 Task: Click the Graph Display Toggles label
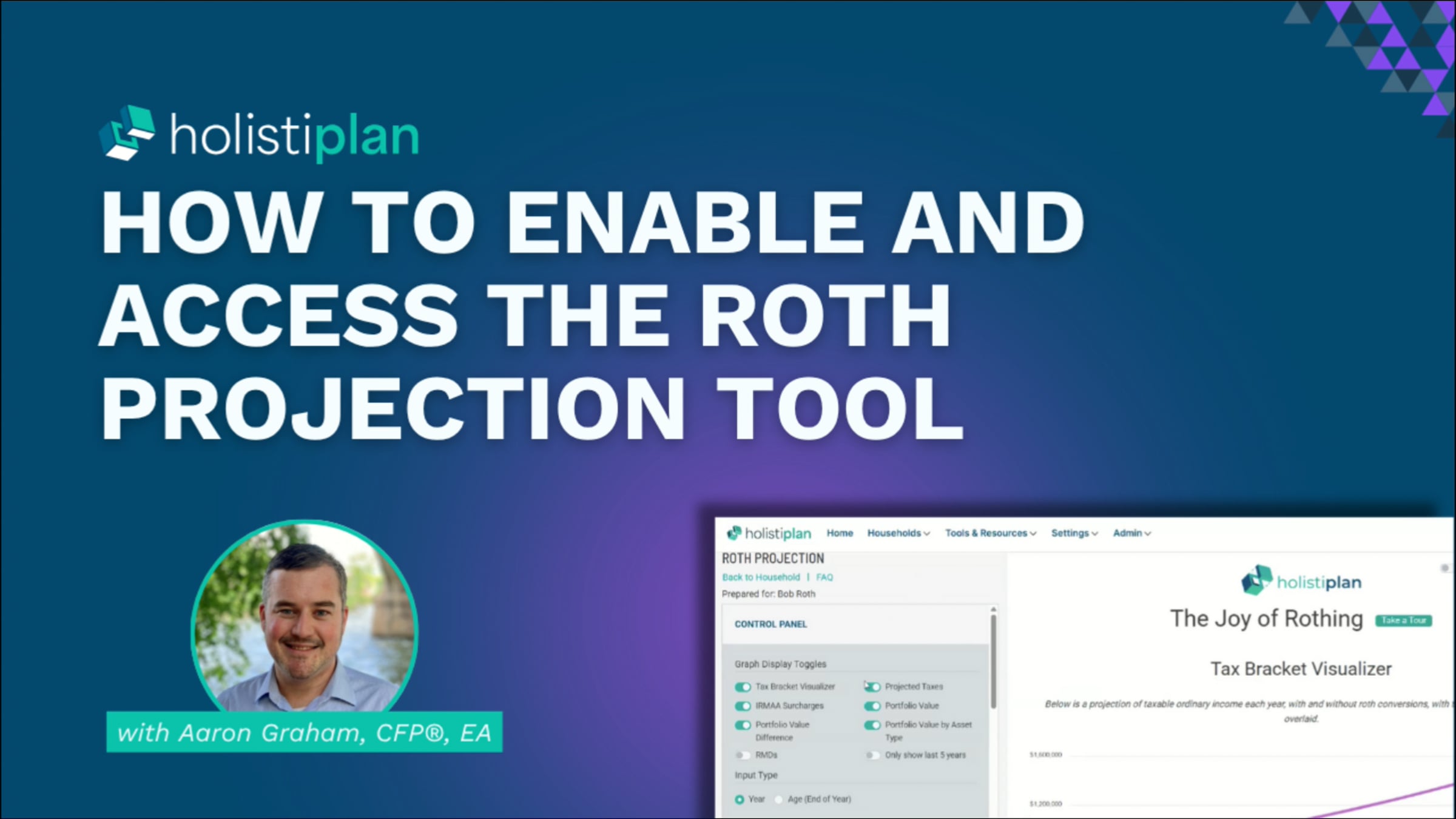(x=780, y=664)
